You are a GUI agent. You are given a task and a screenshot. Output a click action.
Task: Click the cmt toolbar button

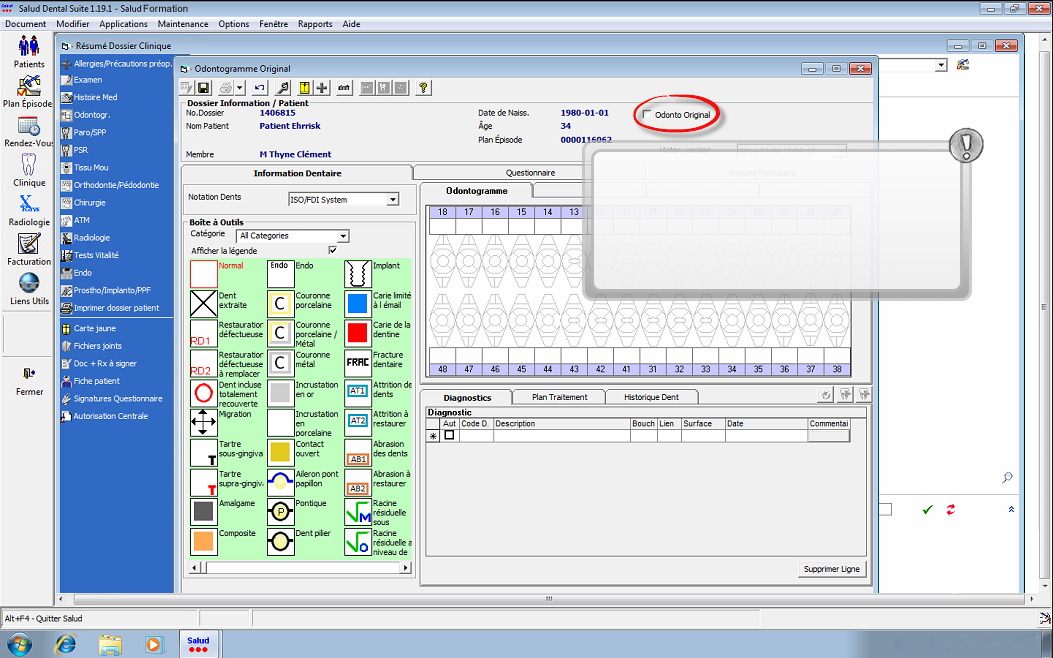pyautogui.click(x=345, y=88)
